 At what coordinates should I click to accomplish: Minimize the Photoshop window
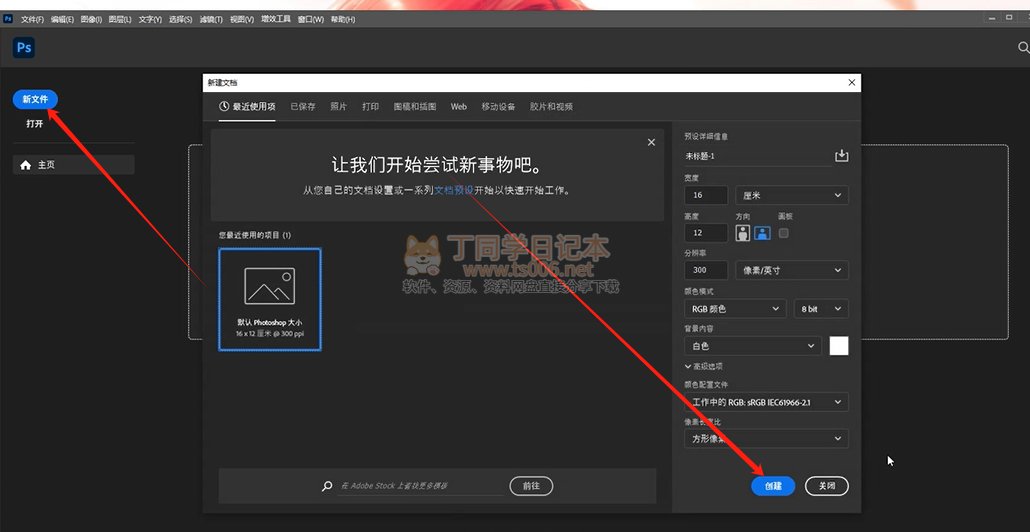(x=991, y=18)
